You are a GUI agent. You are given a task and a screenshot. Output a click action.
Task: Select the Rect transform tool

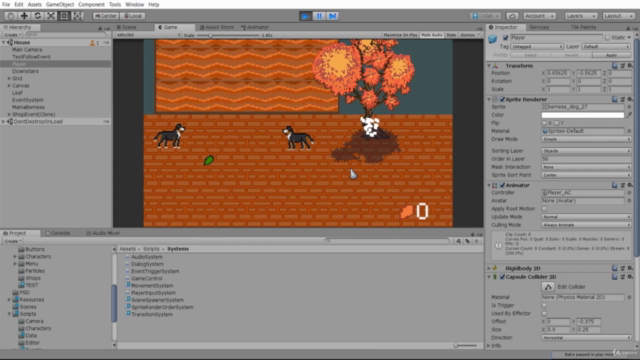64,16
